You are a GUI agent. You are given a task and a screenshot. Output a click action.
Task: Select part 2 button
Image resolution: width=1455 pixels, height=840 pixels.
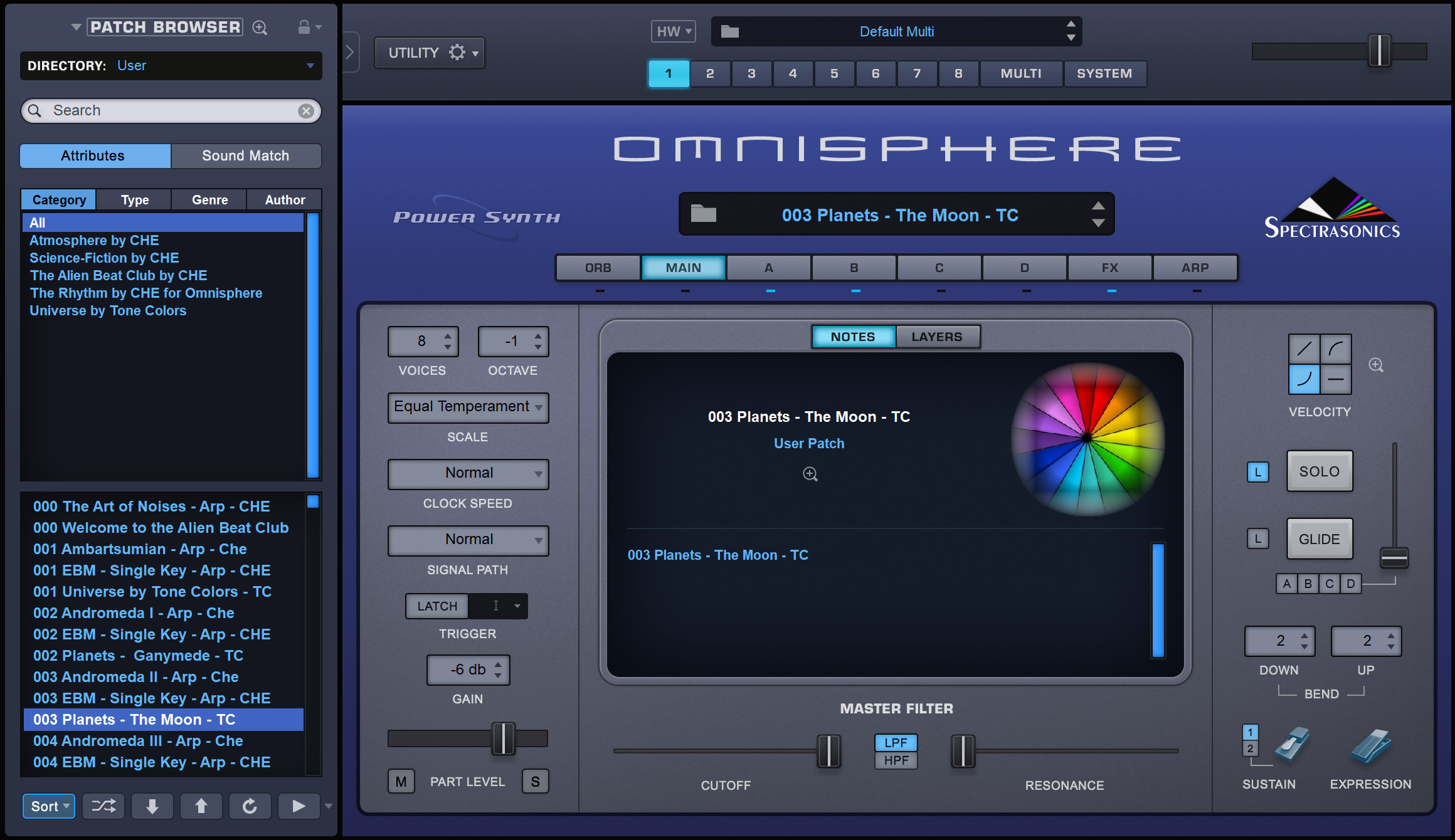pos(710,73)
